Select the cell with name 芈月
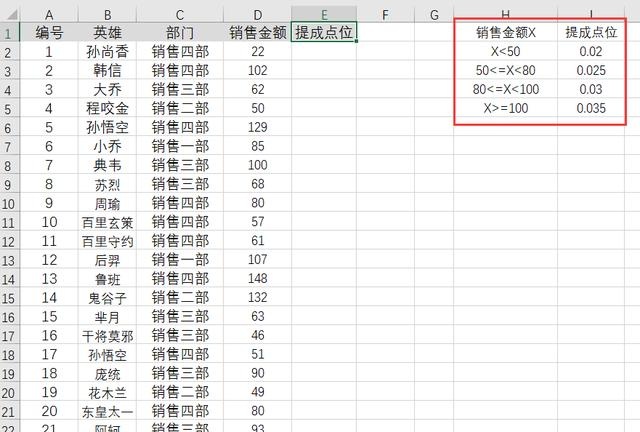Image resolution: width=640 pixels, height=432 pixels. pyautogui.click(x=107, y=316)
